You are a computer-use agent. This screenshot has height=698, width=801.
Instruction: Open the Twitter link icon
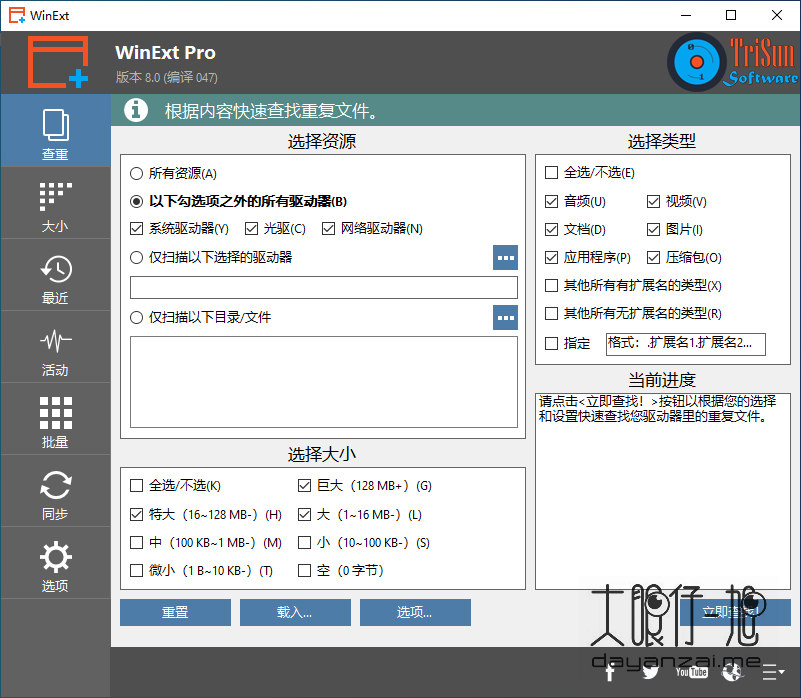pos(650,672)
